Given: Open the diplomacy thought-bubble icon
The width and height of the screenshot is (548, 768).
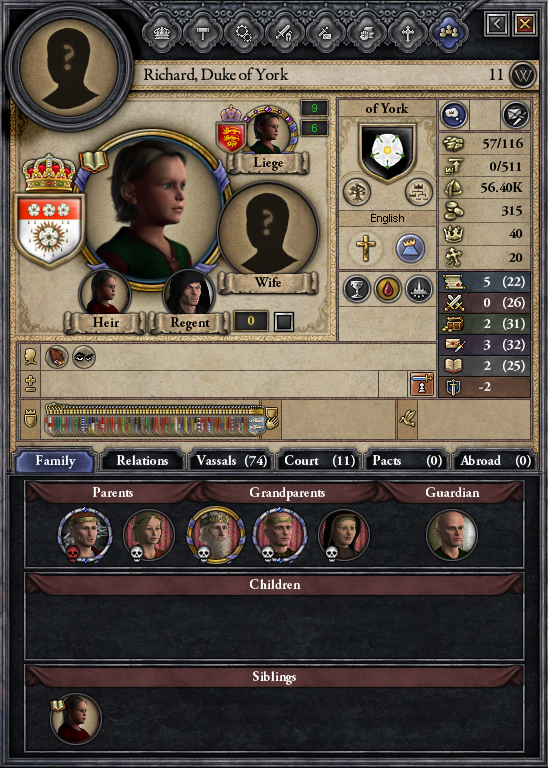Looking at the screenshot, I should click(453, 115).
